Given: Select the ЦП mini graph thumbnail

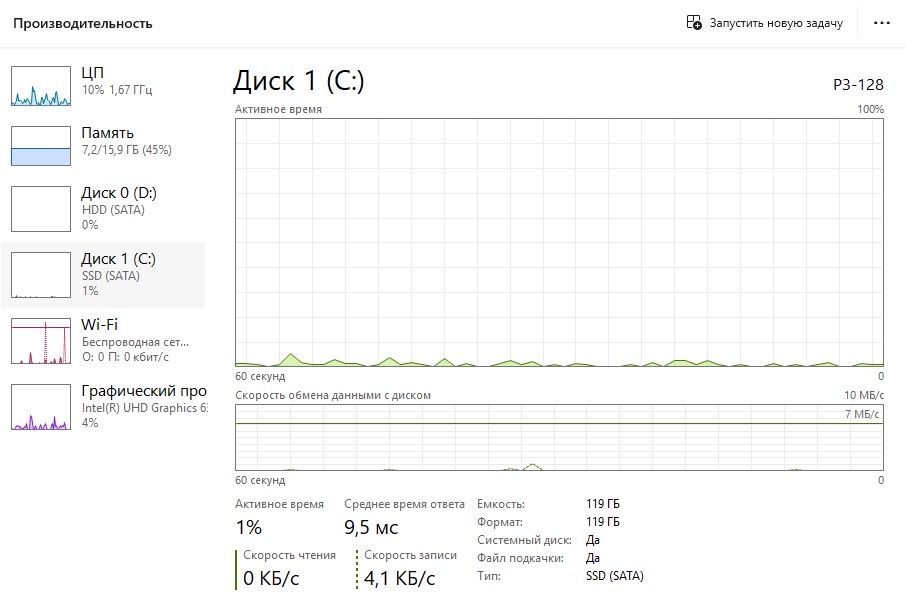Looking at the screenshot, I should coord(41,85).
